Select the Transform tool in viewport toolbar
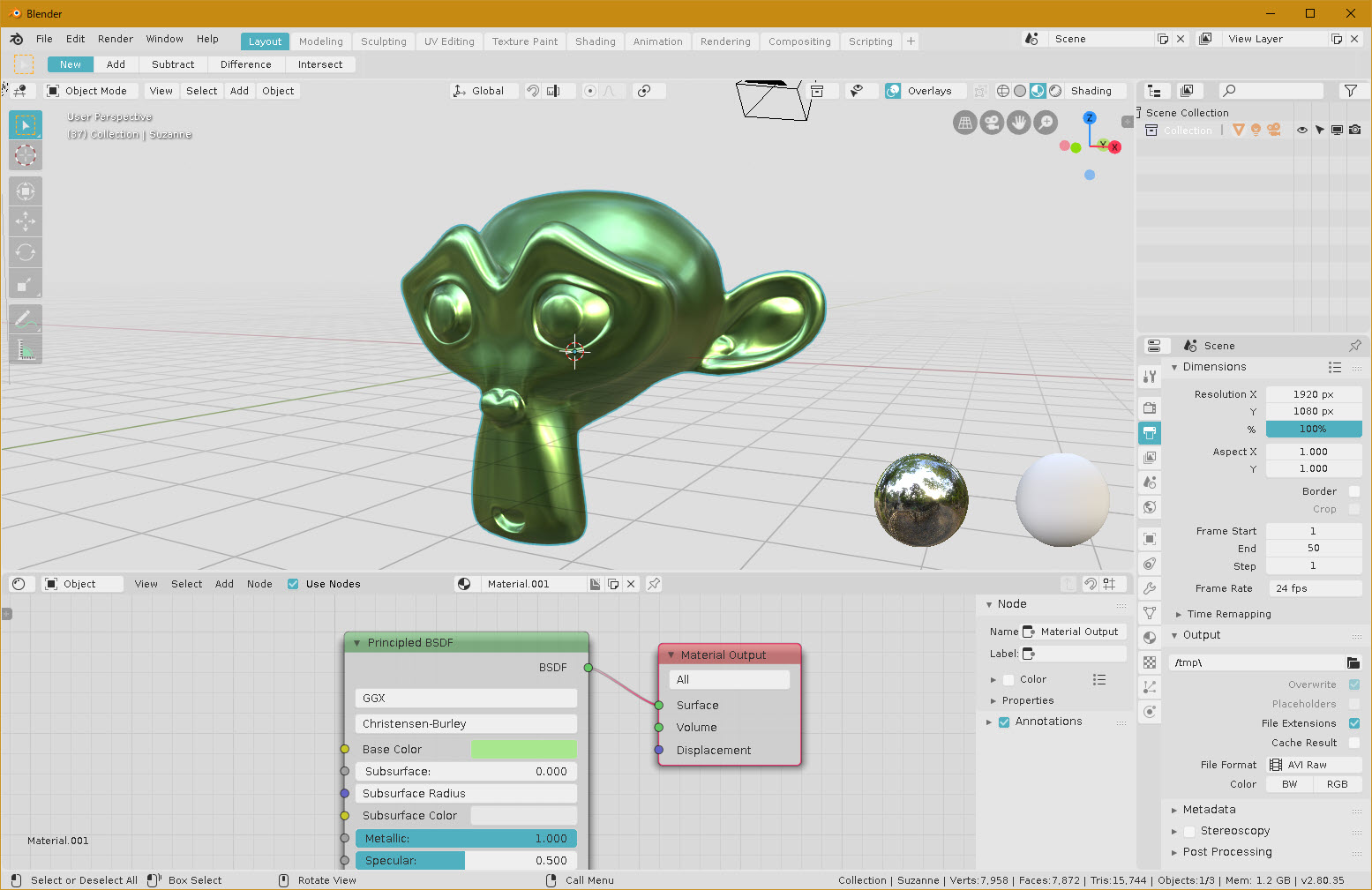 pyautogui.click(x=26, y=191)
